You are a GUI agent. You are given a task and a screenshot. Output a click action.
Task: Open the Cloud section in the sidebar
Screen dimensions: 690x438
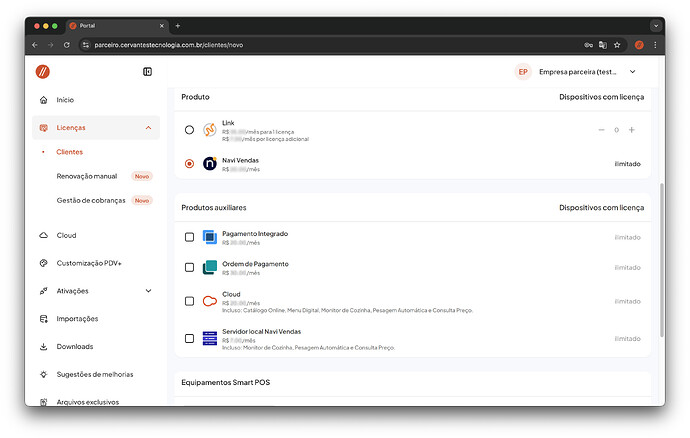click(66, 235)
